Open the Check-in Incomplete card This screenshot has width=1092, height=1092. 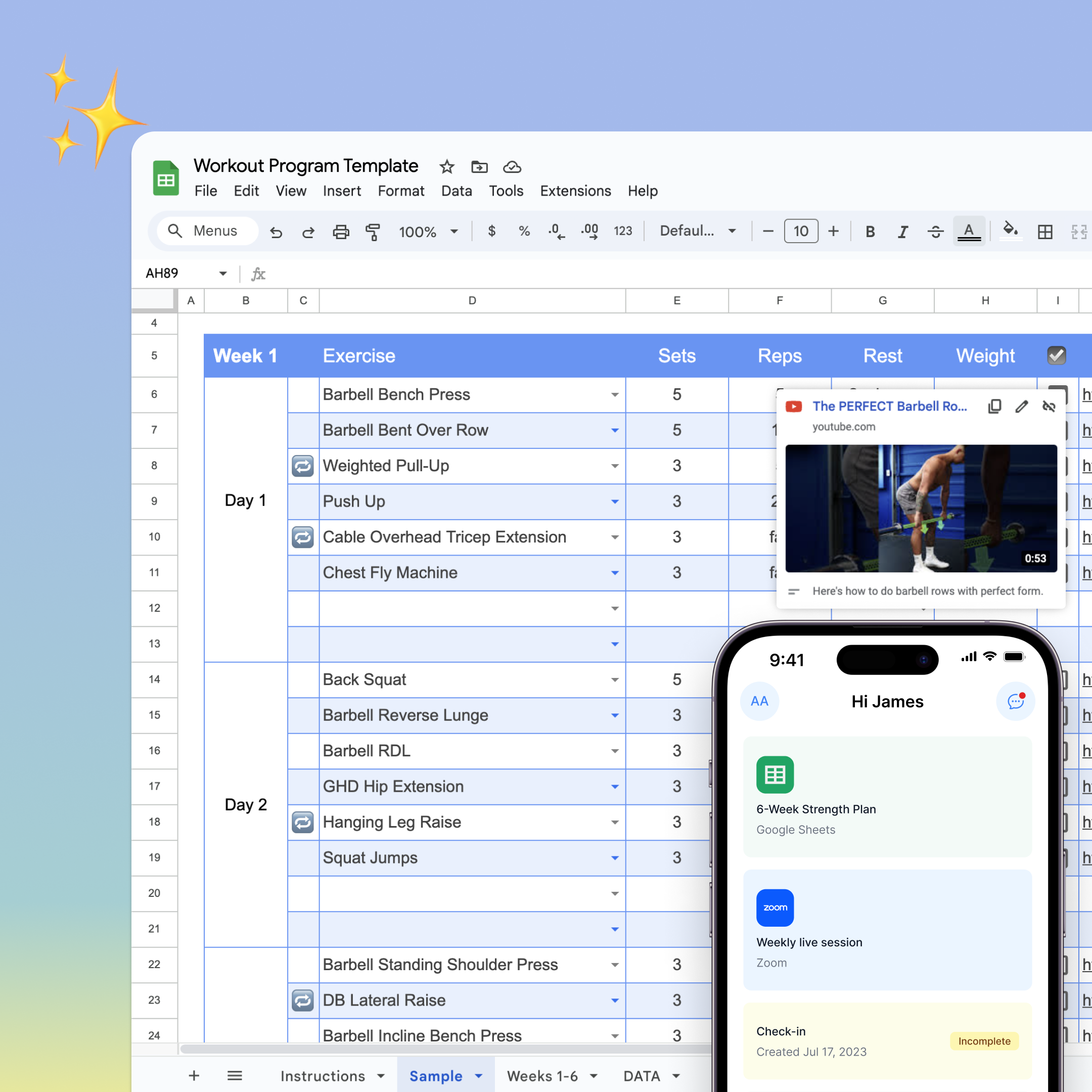[887, 1041]
